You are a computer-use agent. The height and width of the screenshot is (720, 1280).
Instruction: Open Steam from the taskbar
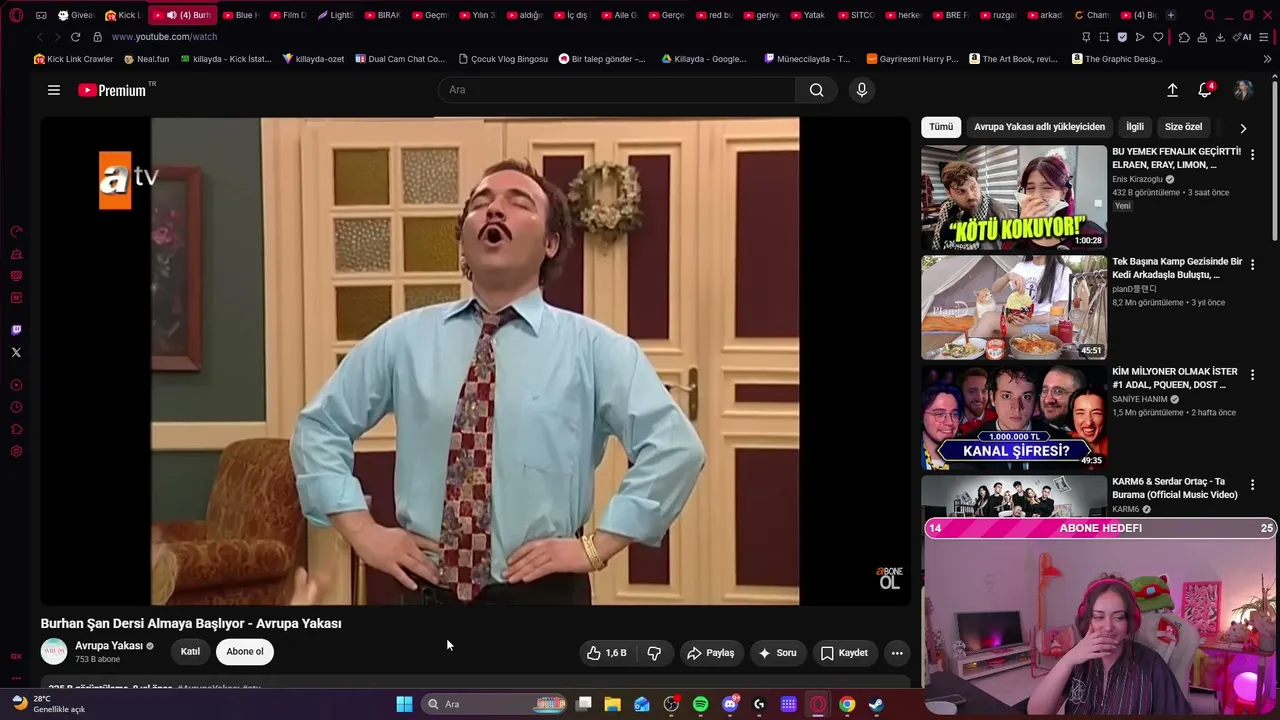[876, 704]
